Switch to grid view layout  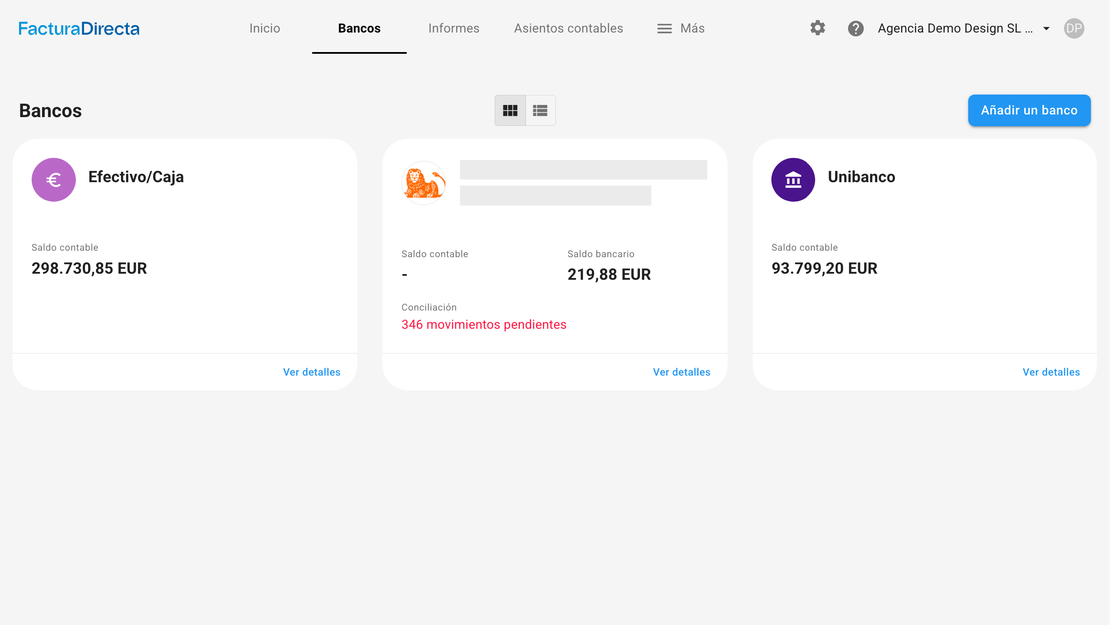510,110
